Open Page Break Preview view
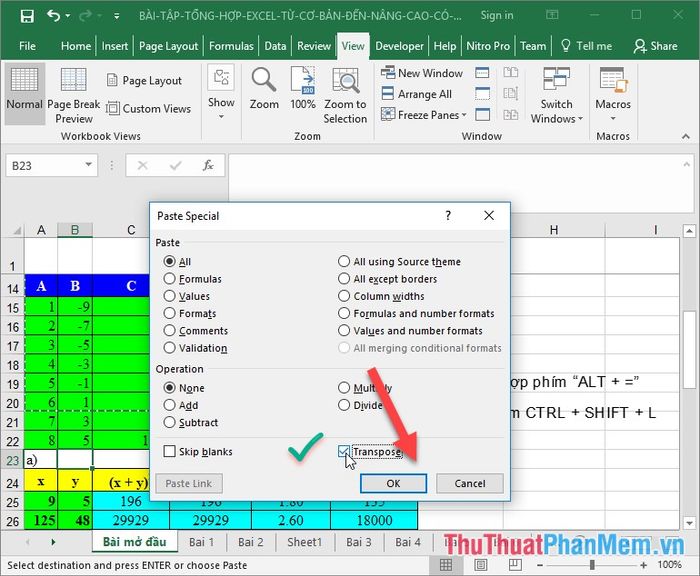The width and height of the screenshot is (700, 576). 74,88
